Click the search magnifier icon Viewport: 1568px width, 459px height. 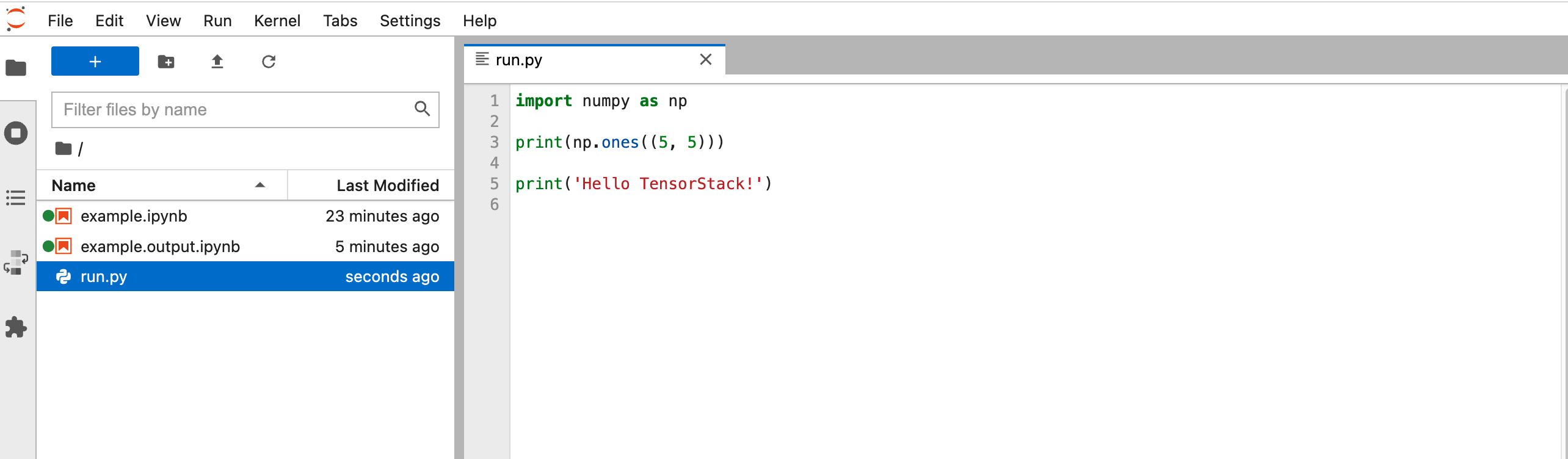422,109
